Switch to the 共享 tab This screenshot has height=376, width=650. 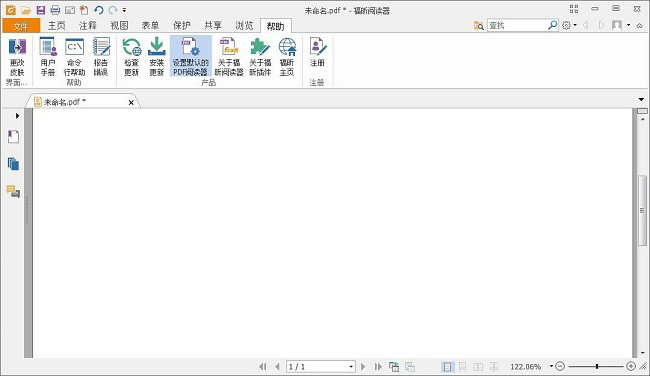(213, 26)
